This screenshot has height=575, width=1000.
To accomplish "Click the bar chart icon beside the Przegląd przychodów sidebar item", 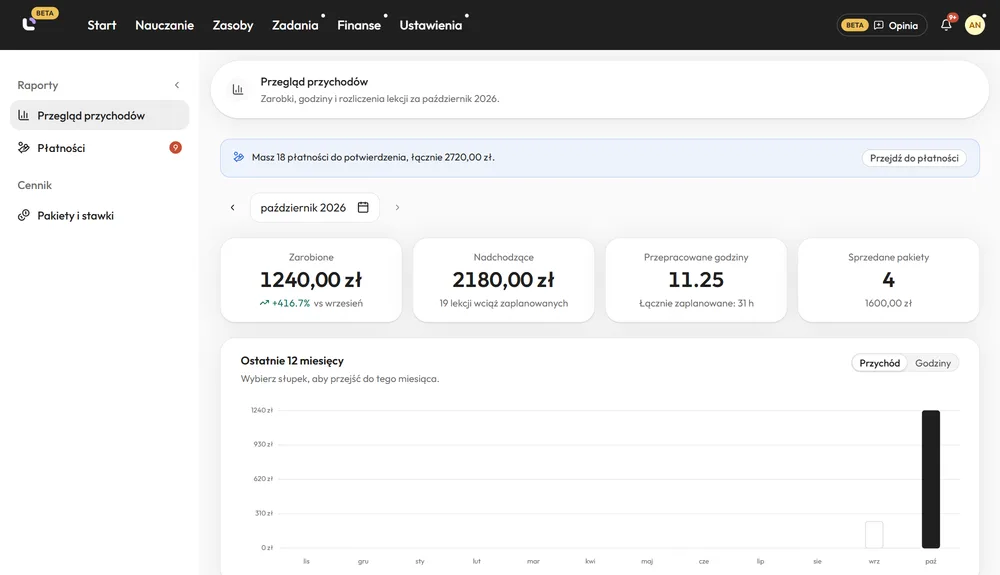I will [24, 115].
